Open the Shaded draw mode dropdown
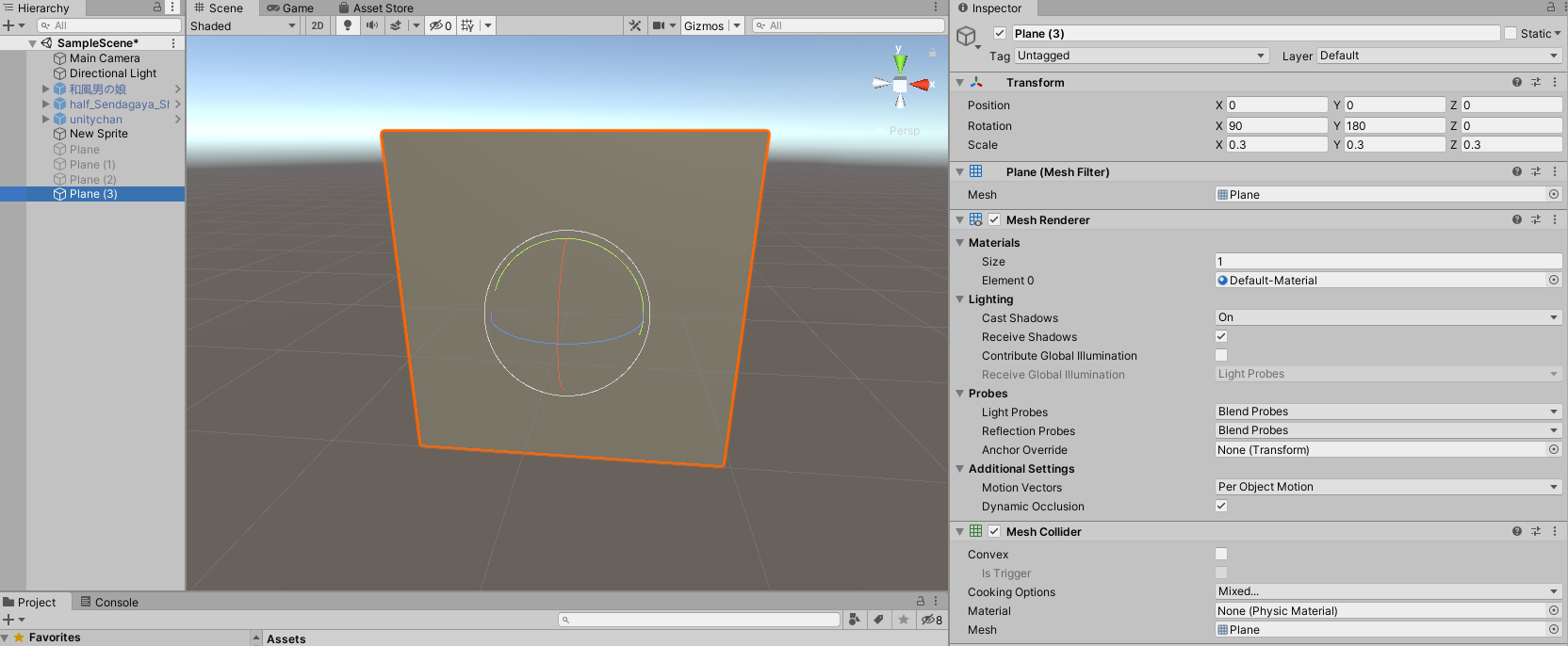This screenshot has height=646, width=1568. [x=243, y=25]
